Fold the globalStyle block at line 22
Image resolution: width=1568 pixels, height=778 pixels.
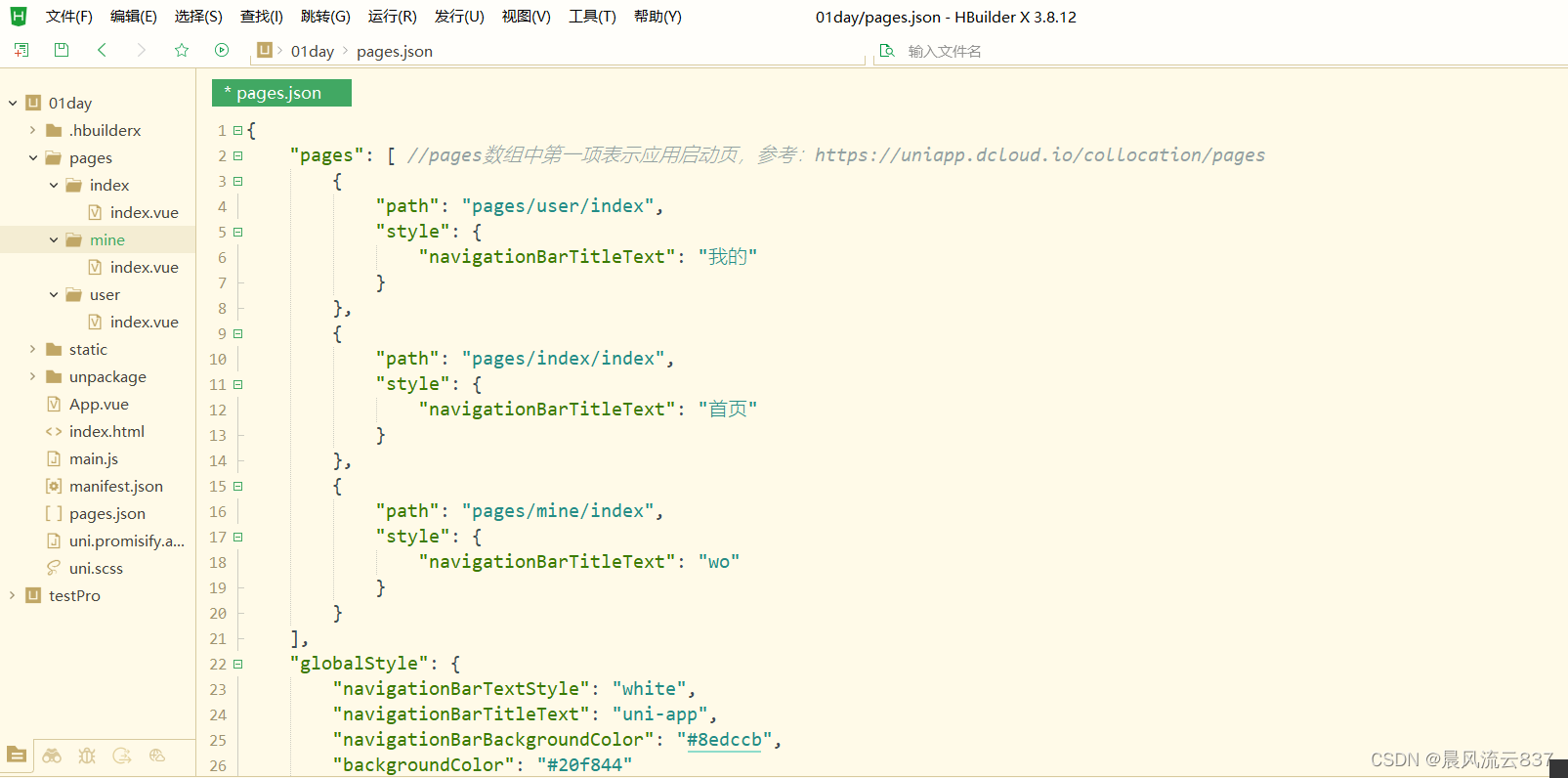(x=237, y=664)
